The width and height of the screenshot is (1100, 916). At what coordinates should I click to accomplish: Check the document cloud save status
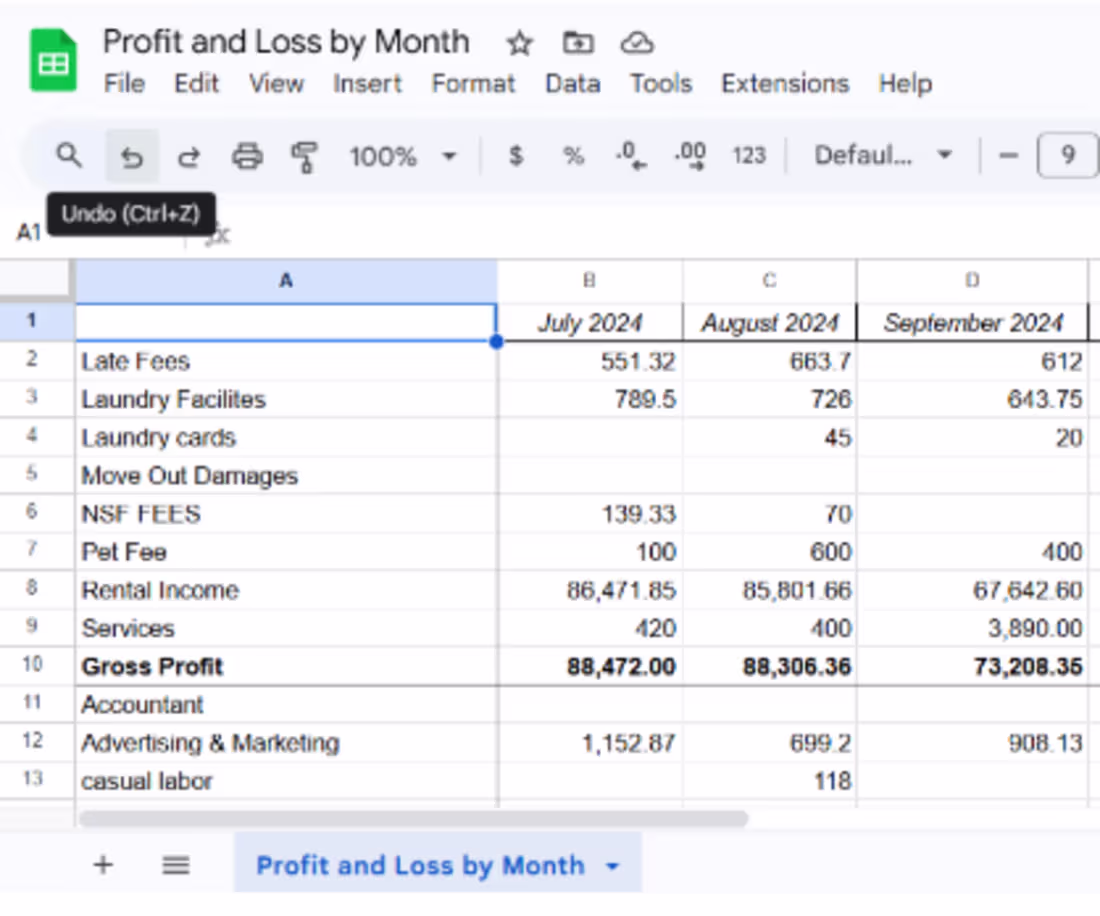click(636, 43)
